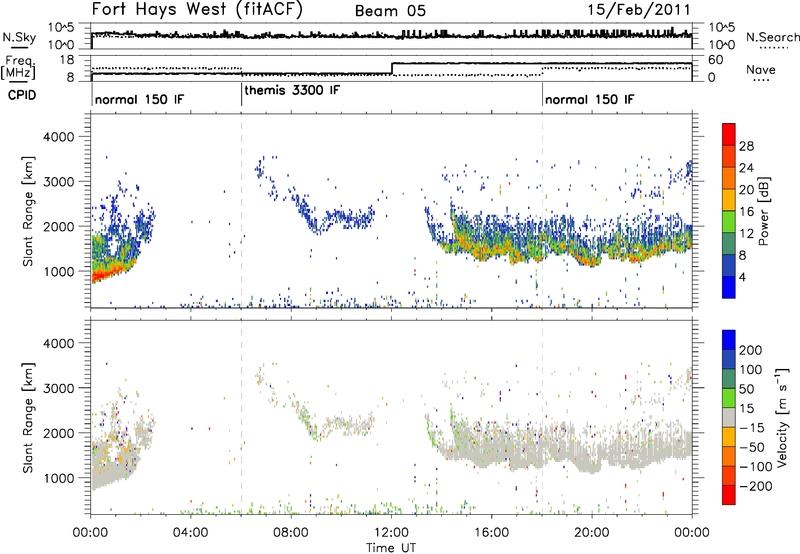
Task: Click the "-100" tick on the Velocity colorbar
Action: point(756,467)
